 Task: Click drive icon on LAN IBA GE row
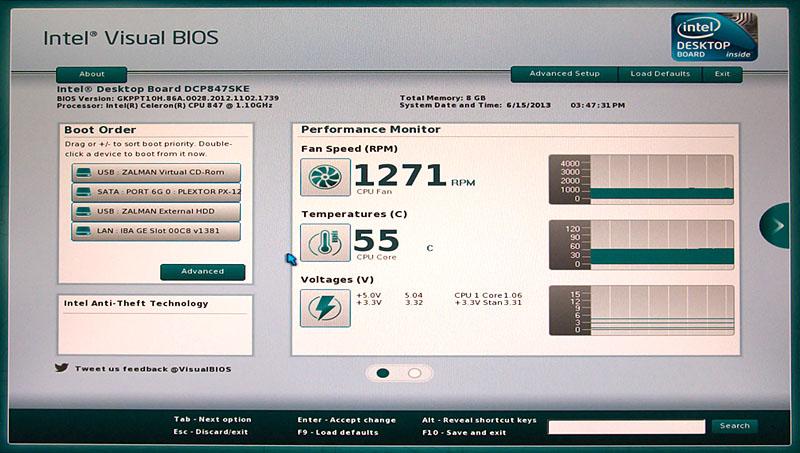point(84,231)
